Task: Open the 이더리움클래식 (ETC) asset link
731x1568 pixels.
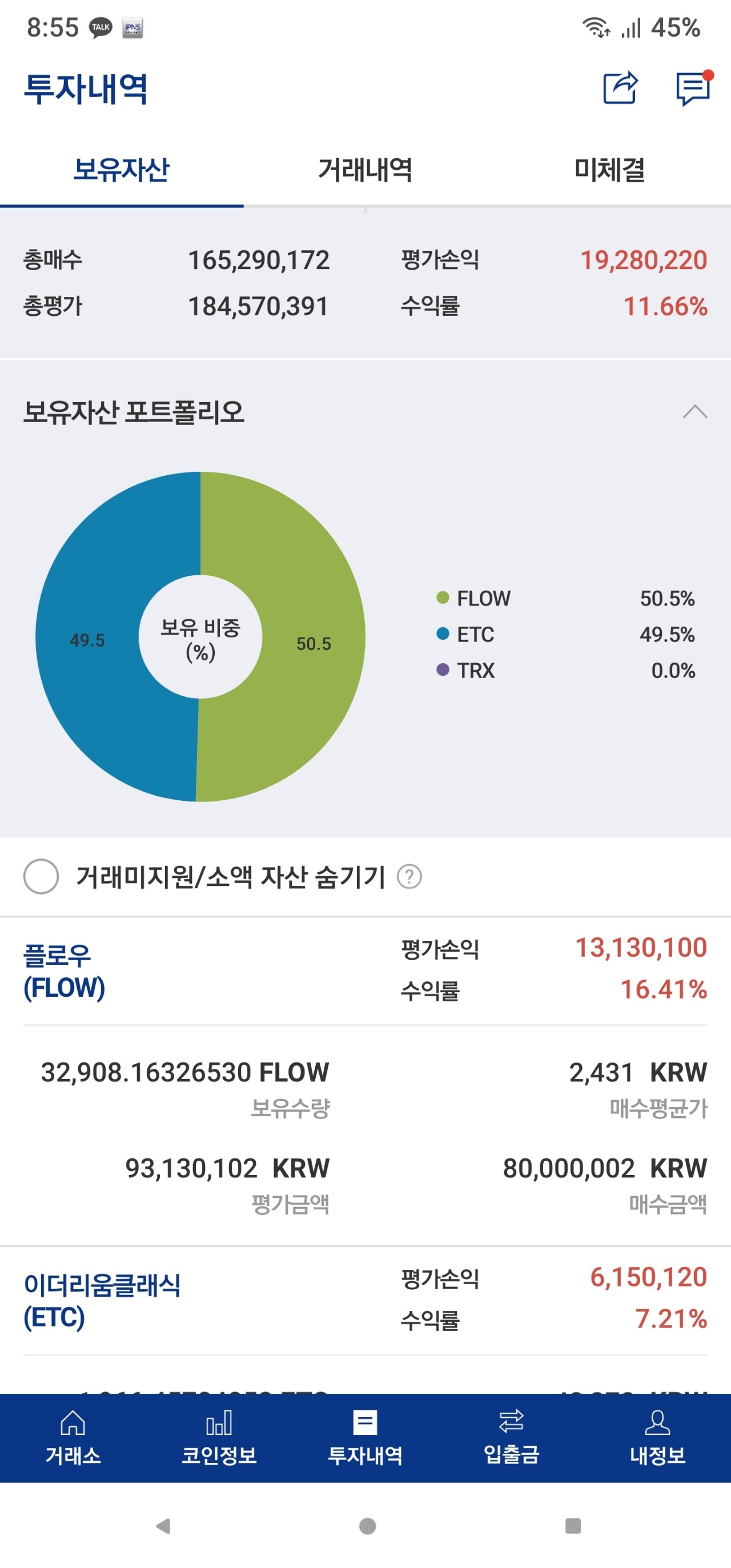Action: (x=102, y=1301)
